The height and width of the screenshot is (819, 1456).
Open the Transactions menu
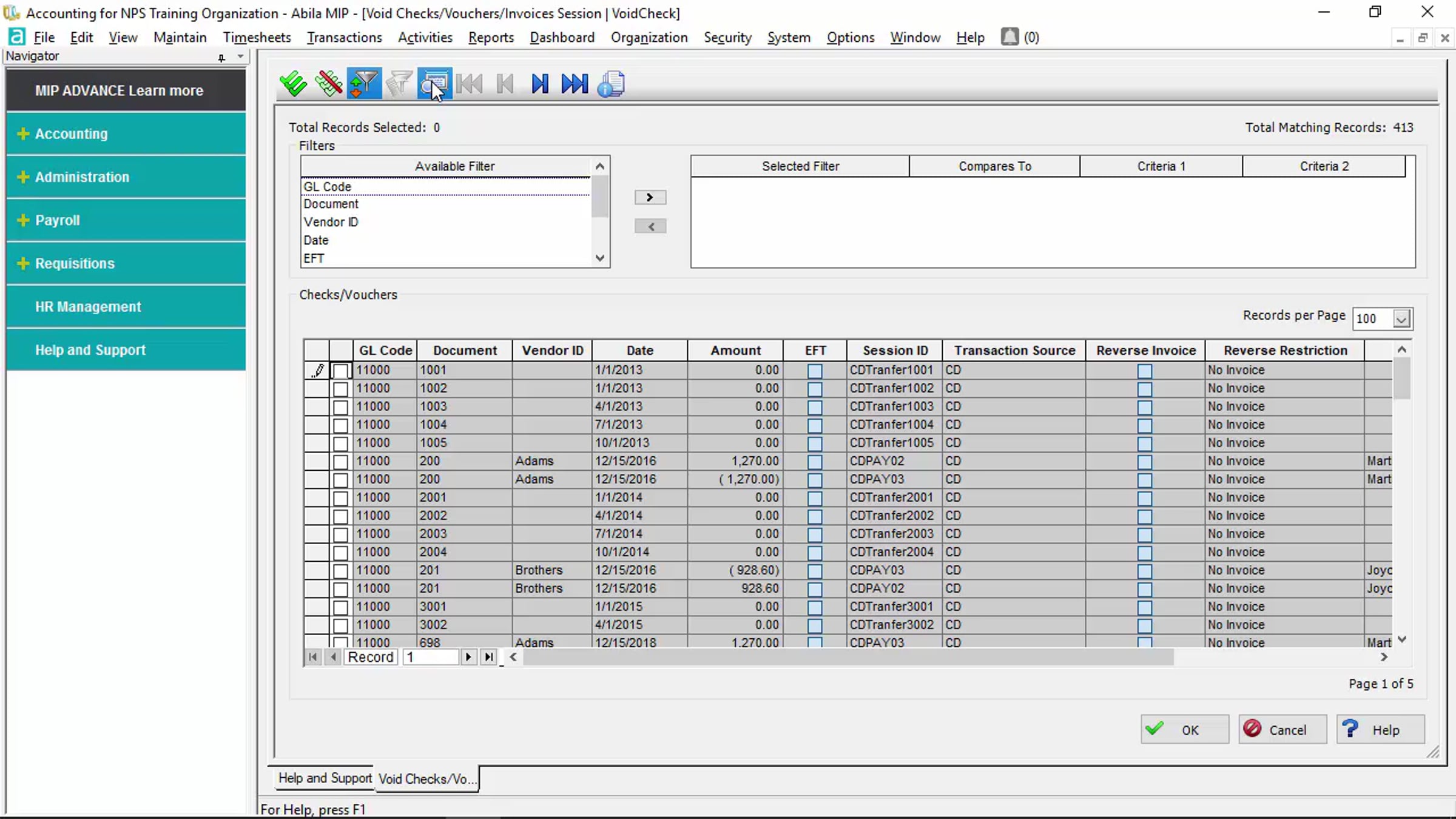pos(344,38)
